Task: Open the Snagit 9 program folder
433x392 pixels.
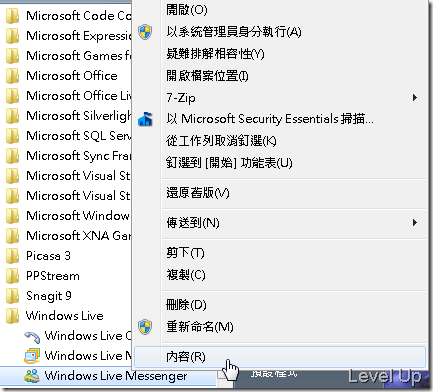Action: (49, 296)
